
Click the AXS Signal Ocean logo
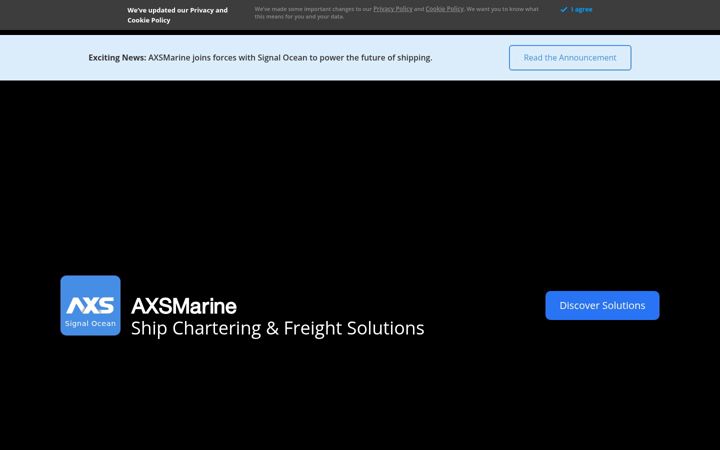coord(90,305)
